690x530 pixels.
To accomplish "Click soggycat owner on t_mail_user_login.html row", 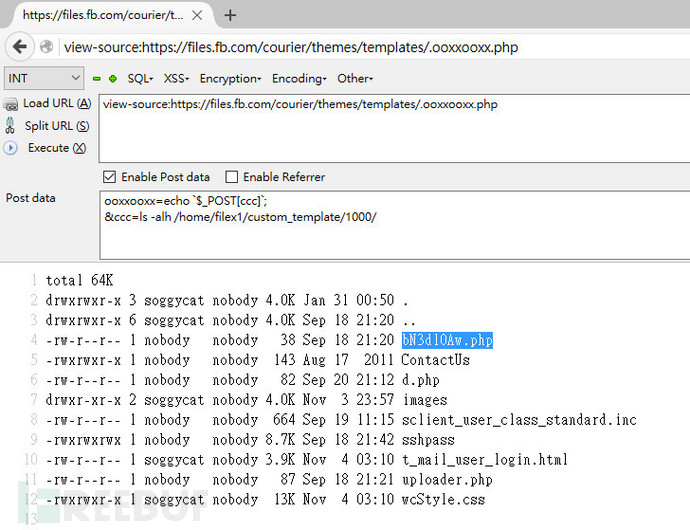I will [174, 460].
